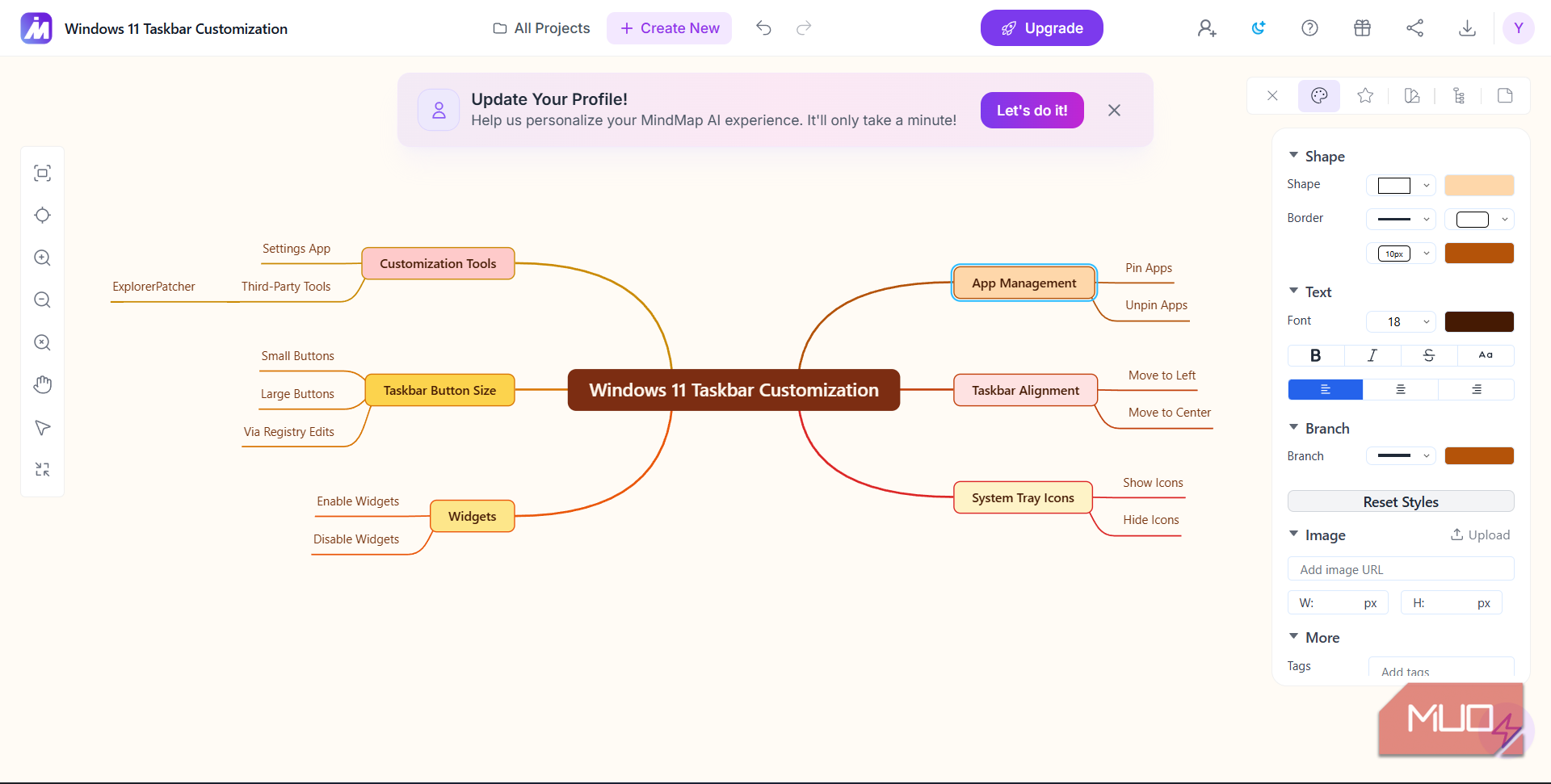Switch to the star tab in side panel
The height and width of the screenshot is (784, 1551).
click(1366, 96)
